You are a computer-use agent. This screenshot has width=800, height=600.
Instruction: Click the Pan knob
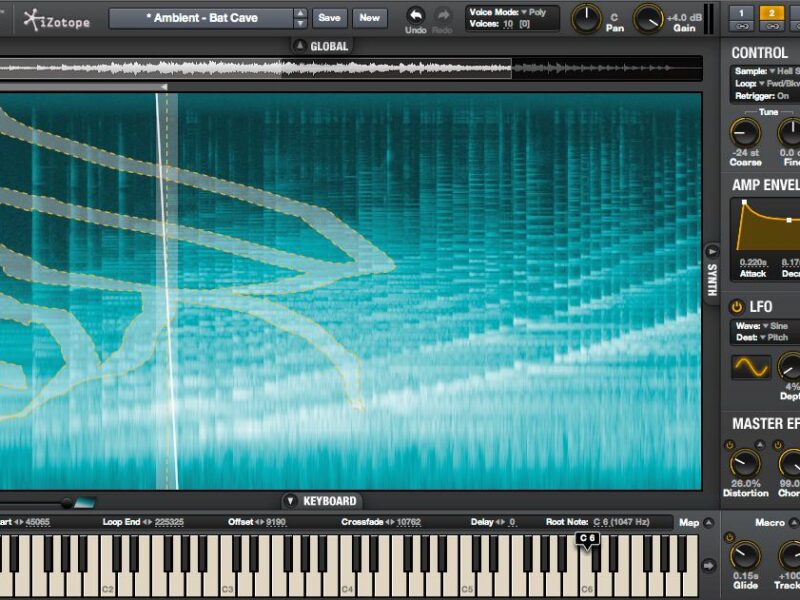[x=586, y=17]
